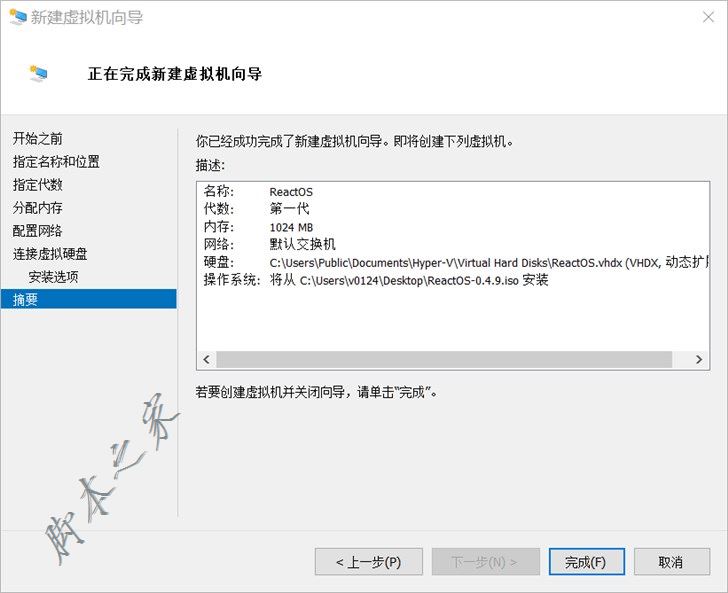
Task: Open the 连接虚拟硬盘 step
Action: point(50,254)
